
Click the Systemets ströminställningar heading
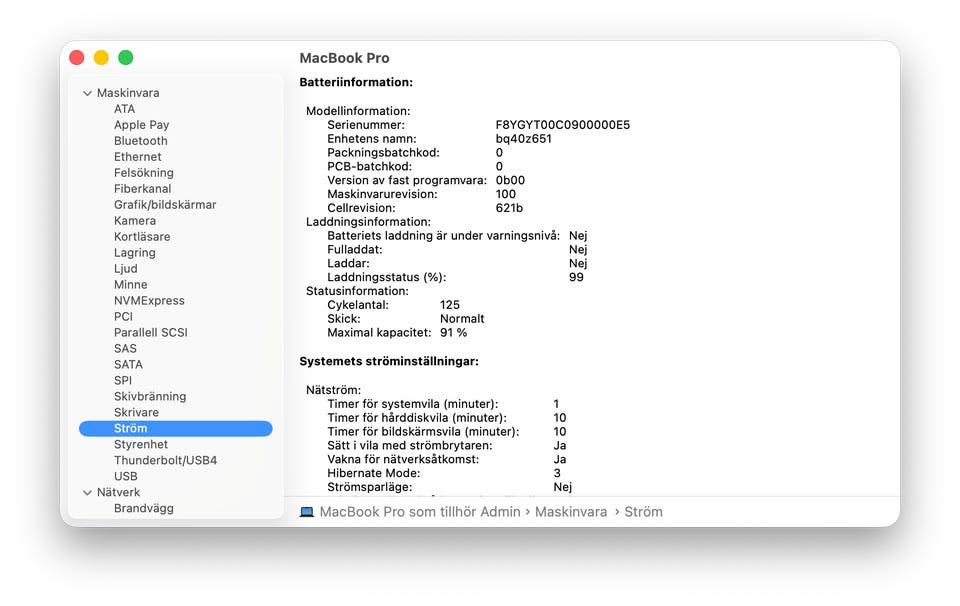389,362
